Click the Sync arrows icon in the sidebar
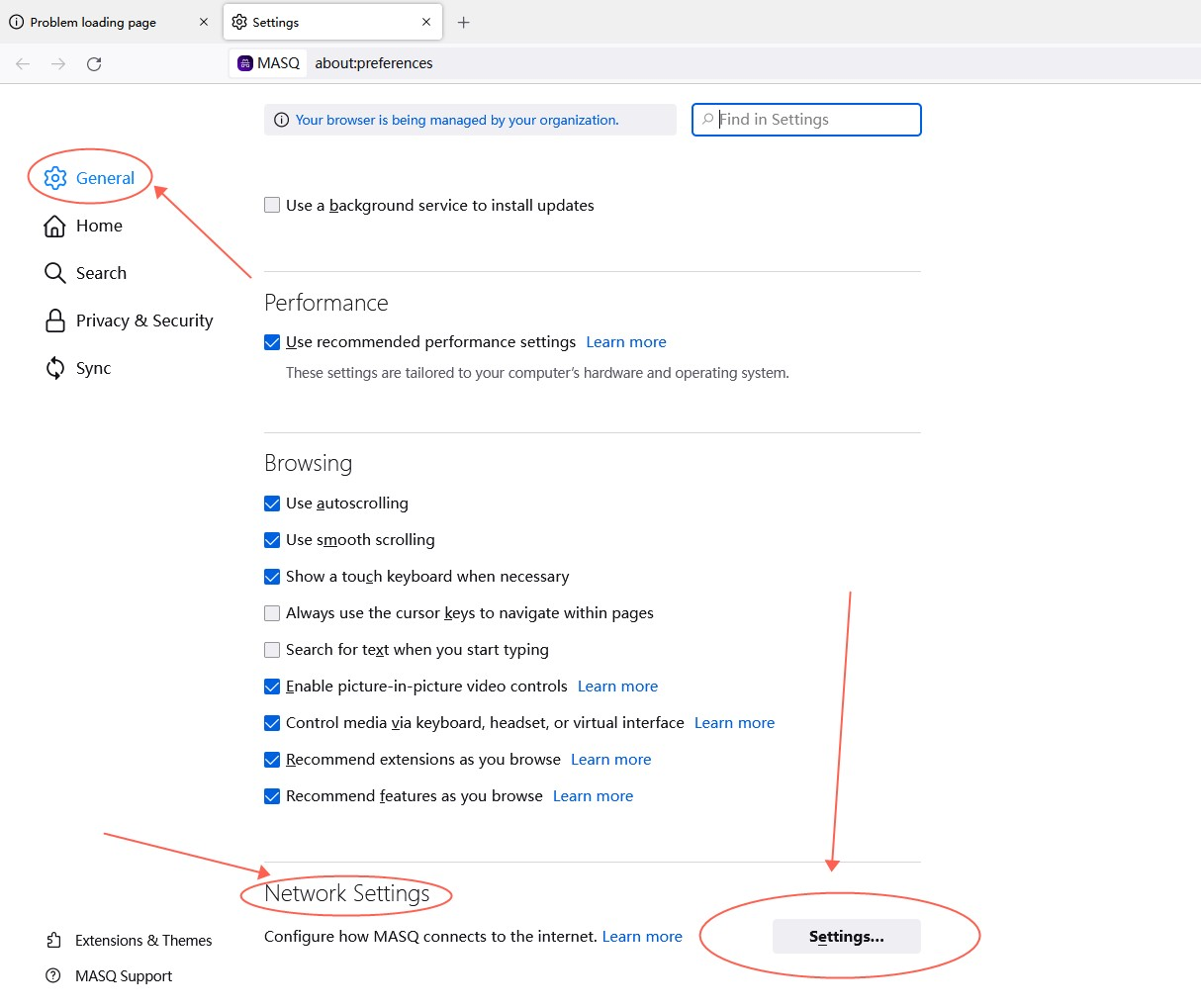The width and height of the screenshot is (1201, 1008). [x=55, y=368]
